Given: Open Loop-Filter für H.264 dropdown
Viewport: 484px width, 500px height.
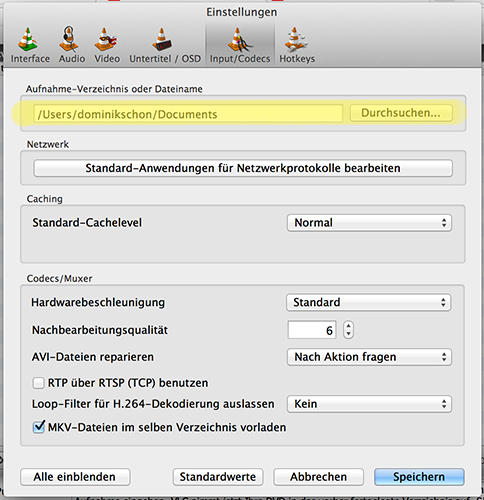Looking at the screenshot, I should click(x=369, y=404).
